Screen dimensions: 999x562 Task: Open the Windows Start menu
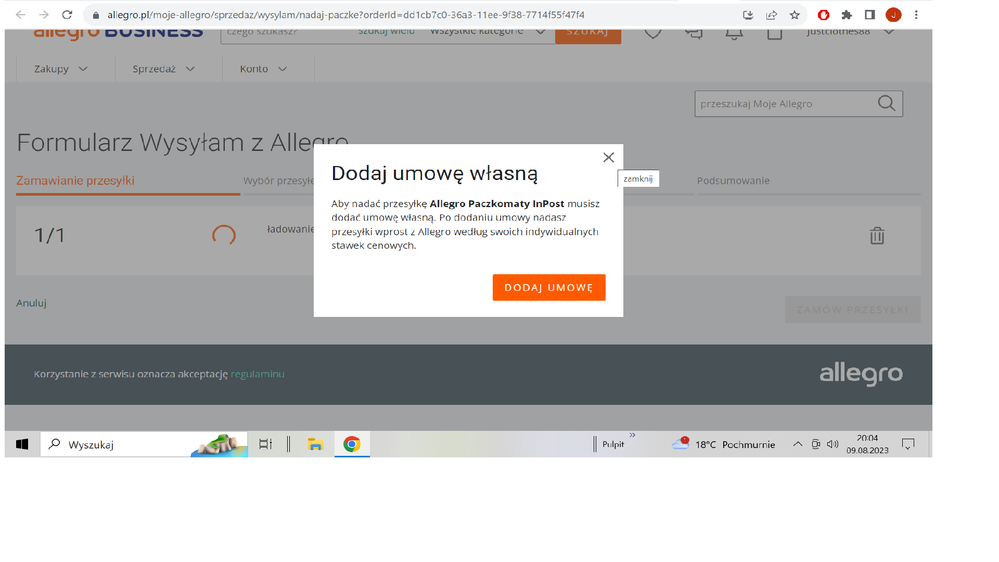pos(22,444)
